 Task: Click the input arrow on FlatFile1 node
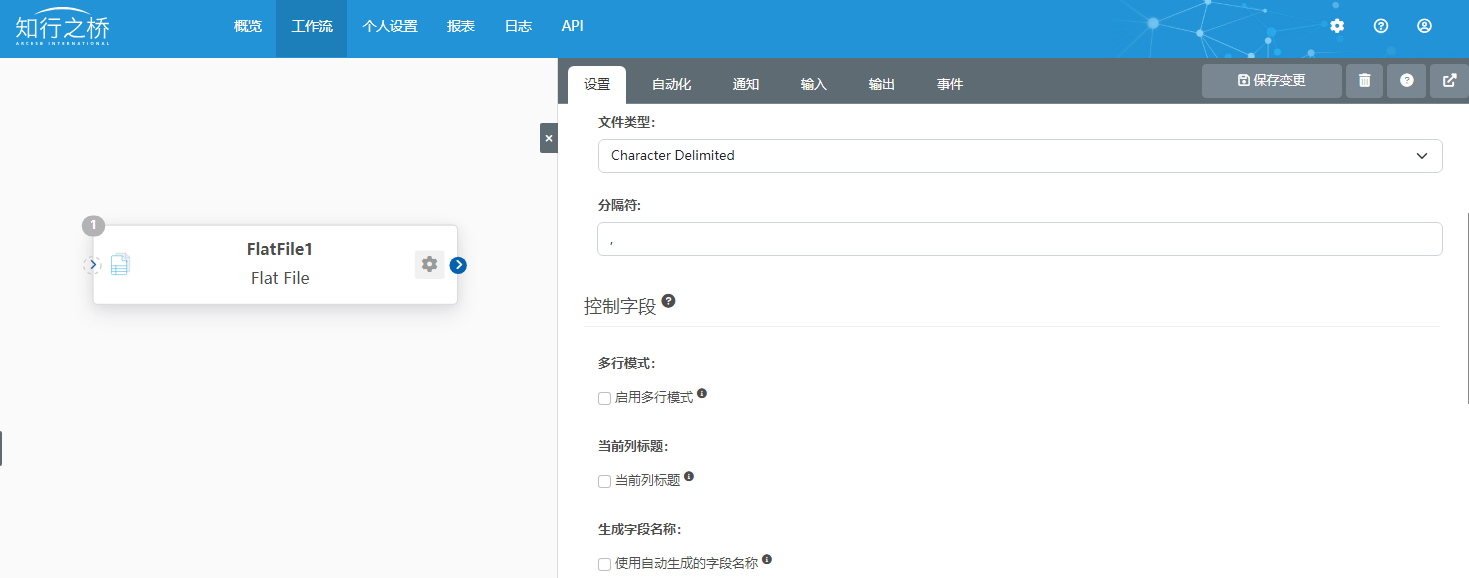pyautogui.click(x=92, y=265)
